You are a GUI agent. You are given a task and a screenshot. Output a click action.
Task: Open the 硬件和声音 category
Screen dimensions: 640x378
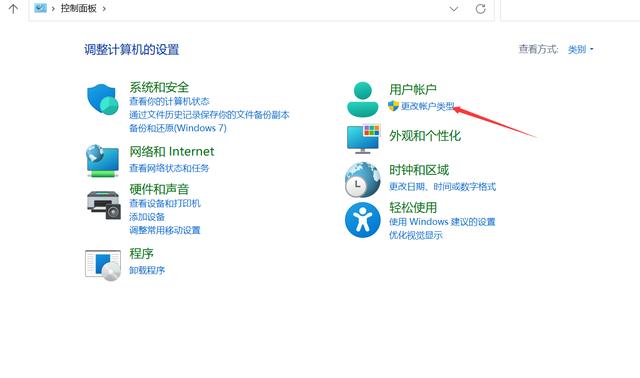point(159,189)
